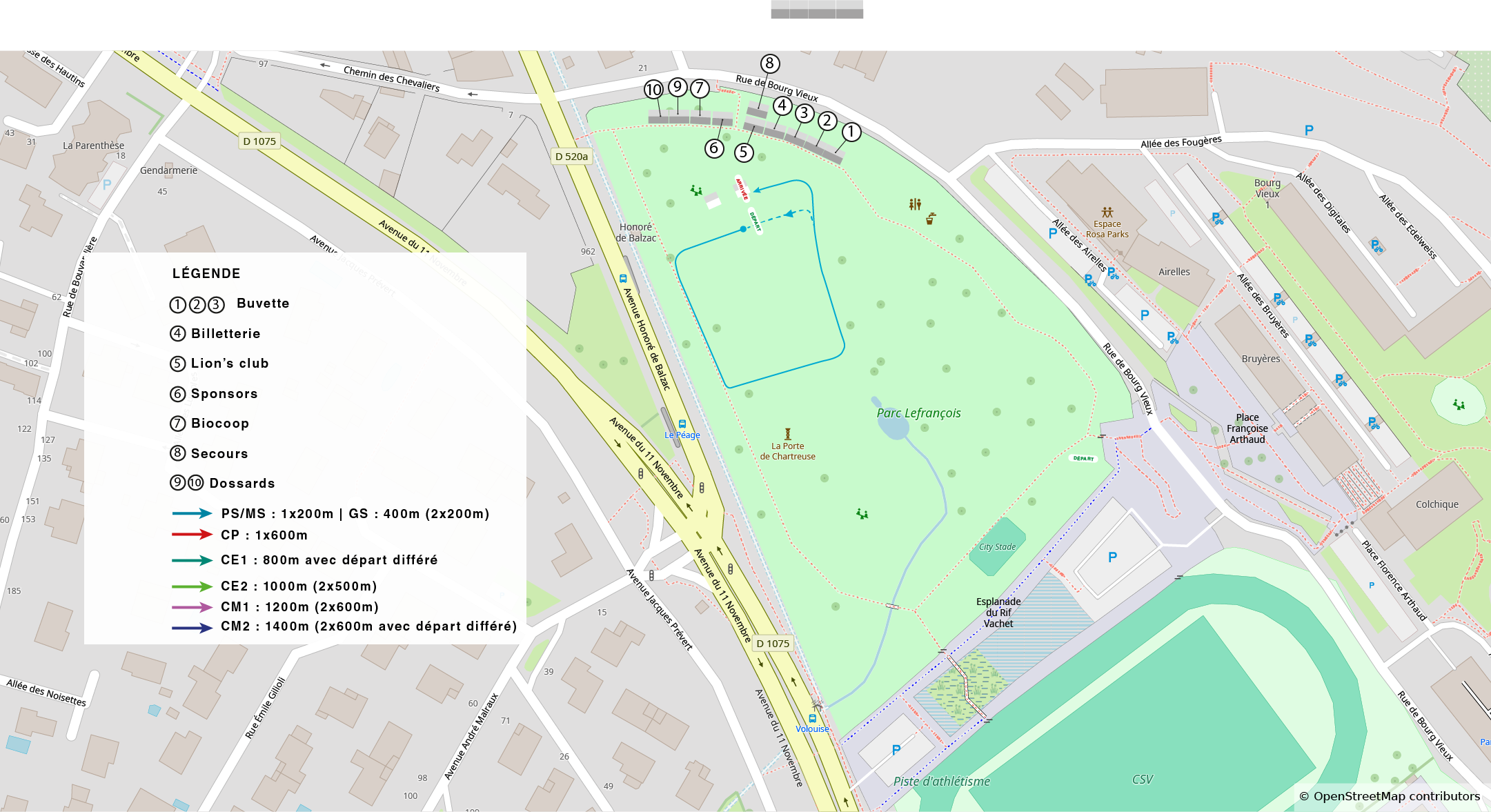Click the red CP arrow in the legend

click(192, 535)
